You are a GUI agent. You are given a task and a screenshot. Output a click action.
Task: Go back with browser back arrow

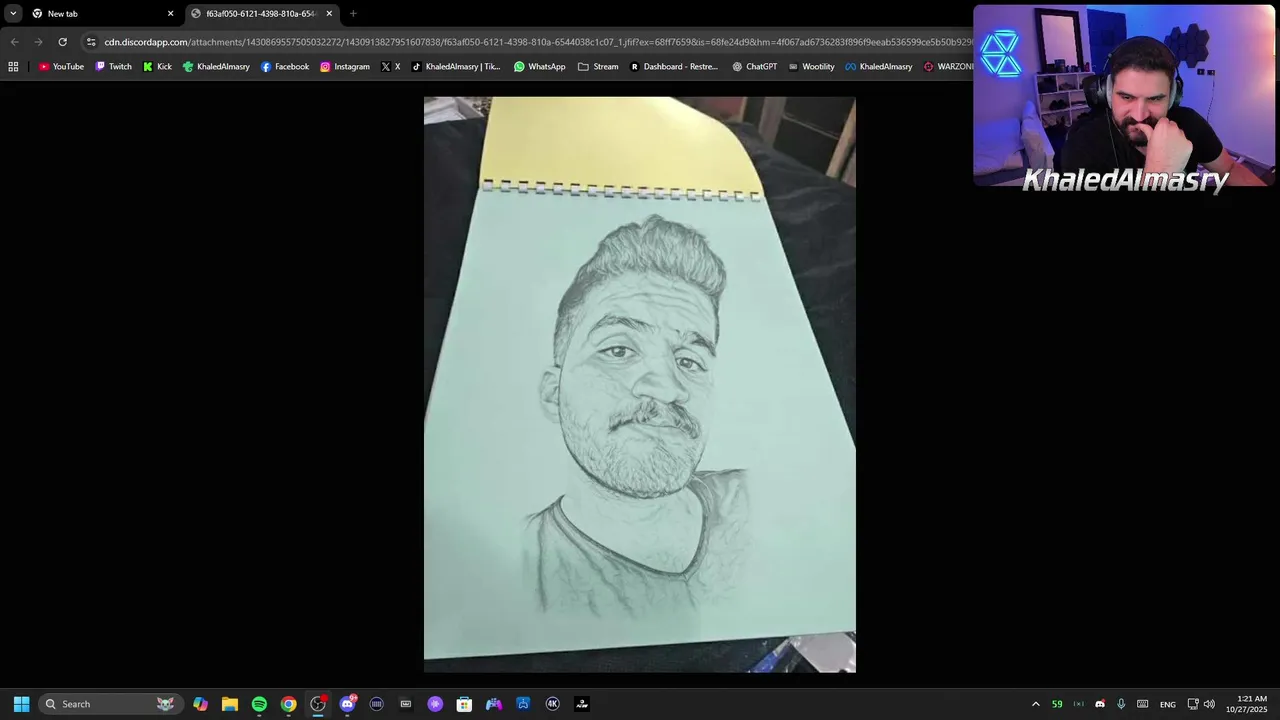pos(14,42)
